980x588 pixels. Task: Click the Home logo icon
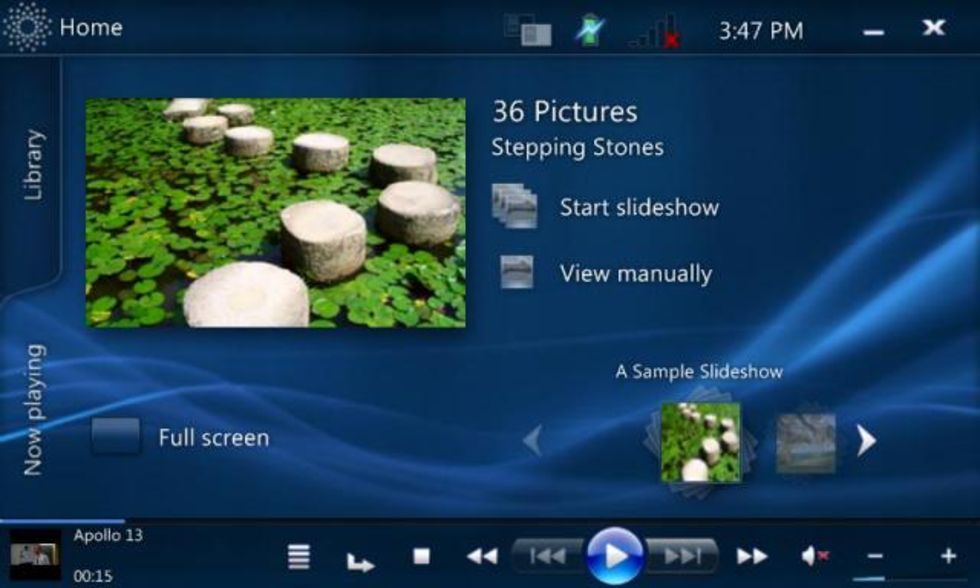click(27, 27)
